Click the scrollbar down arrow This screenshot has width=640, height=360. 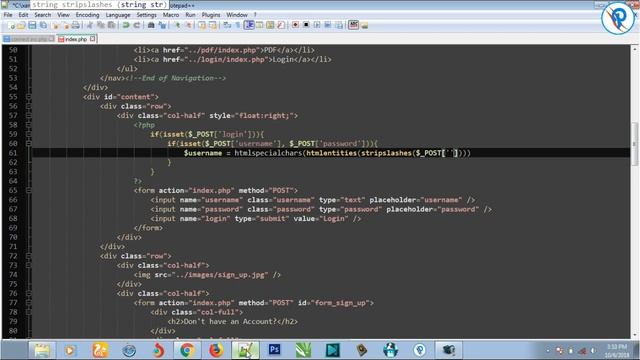(x=635, y=336)
